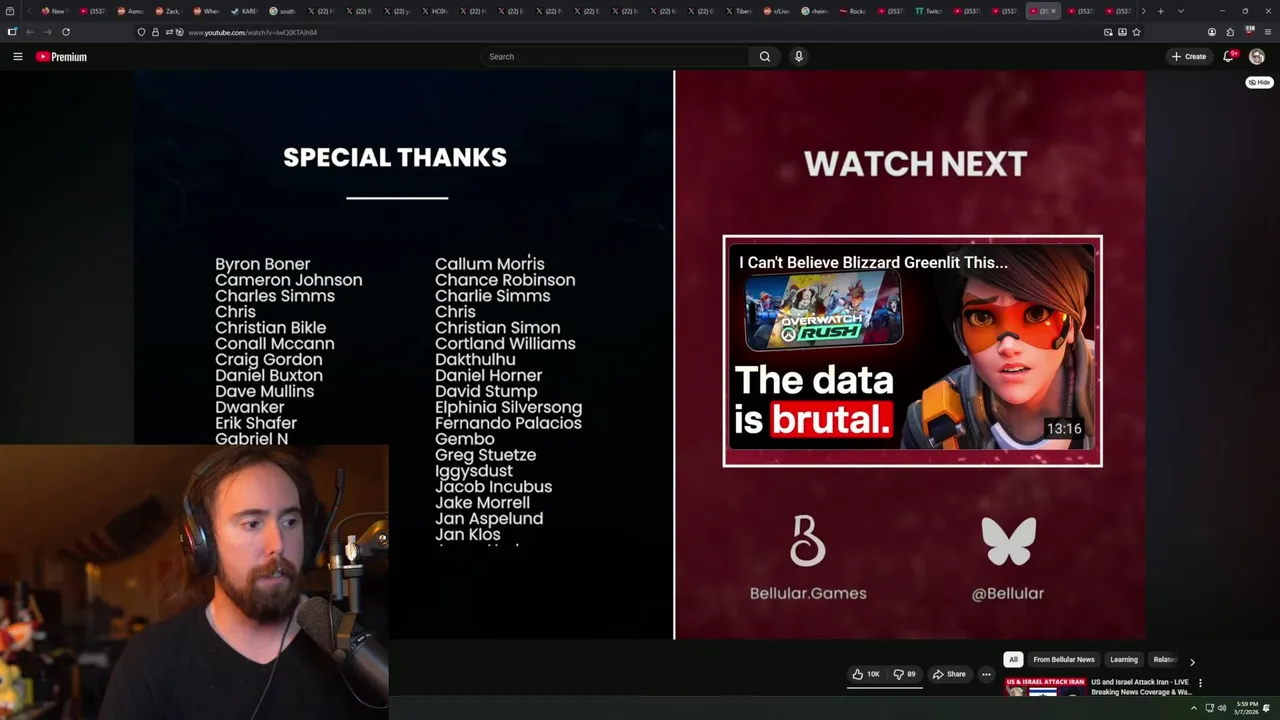Hide the overlay using the Hide button
Screen dimensions: 1280x720
point(1259,82)
